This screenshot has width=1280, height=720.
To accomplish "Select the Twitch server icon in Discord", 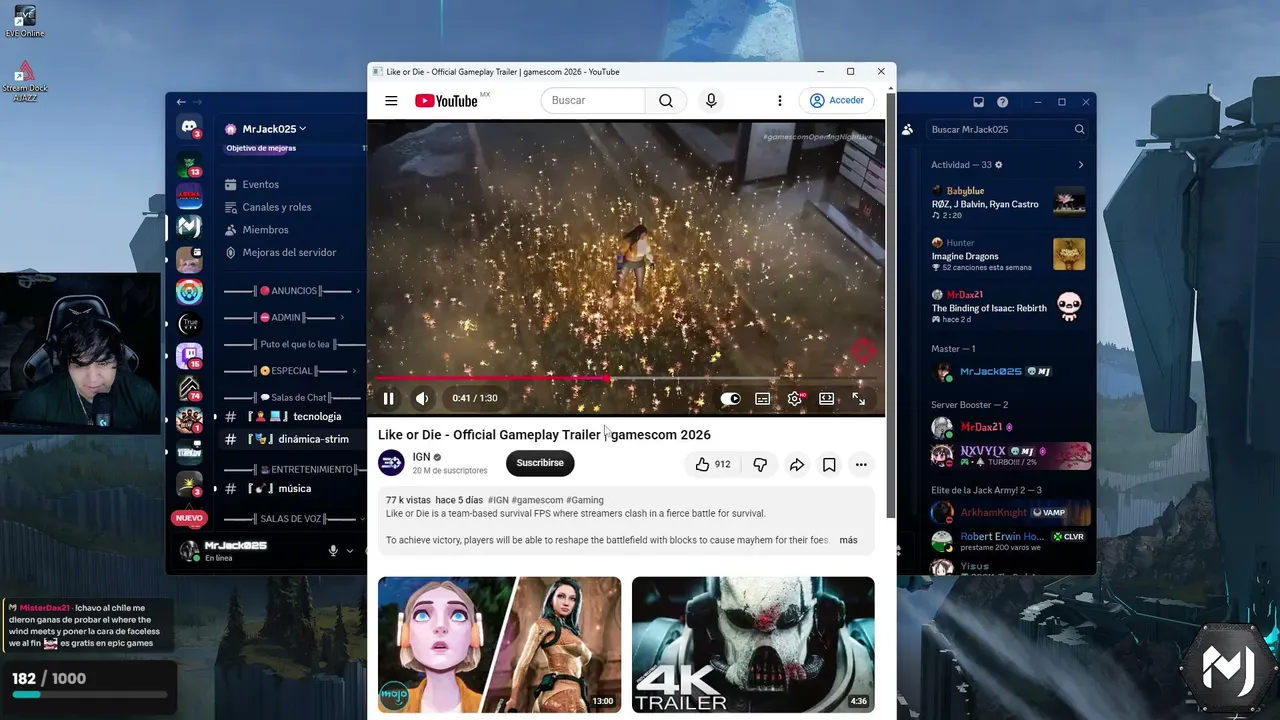I will point(189,356).
